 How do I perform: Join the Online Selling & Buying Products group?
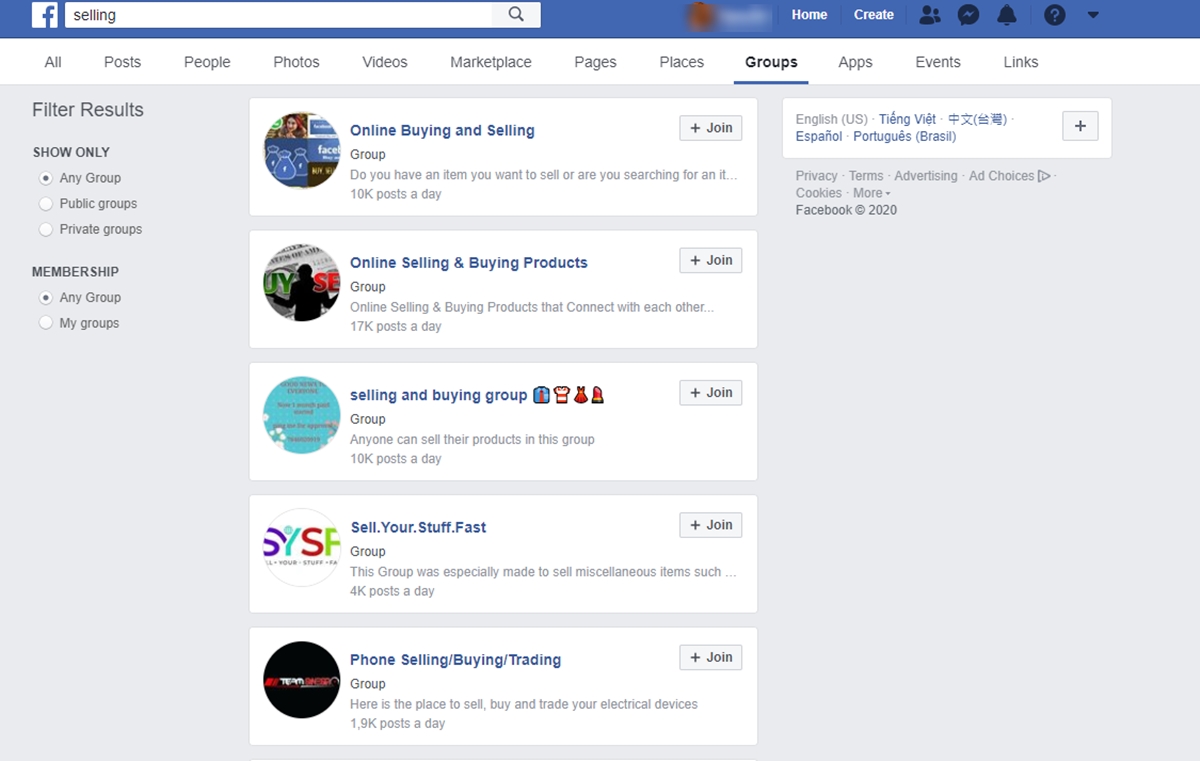tap(711, 260)
